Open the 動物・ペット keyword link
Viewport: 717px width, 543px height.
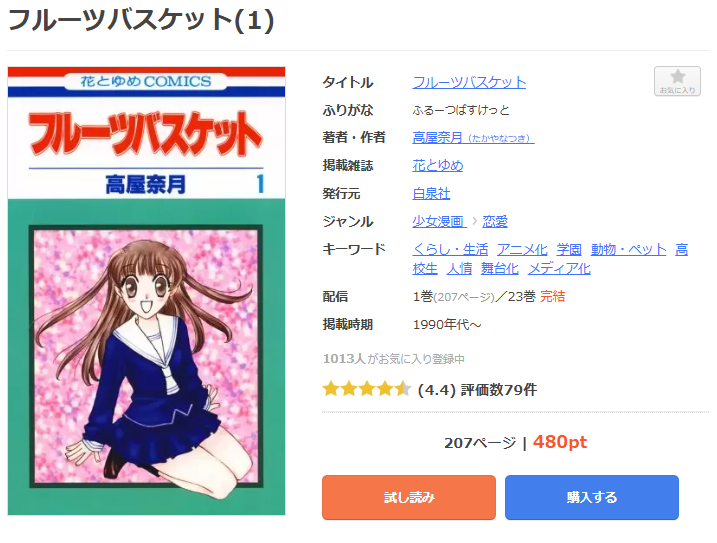(x=628, y=249)
